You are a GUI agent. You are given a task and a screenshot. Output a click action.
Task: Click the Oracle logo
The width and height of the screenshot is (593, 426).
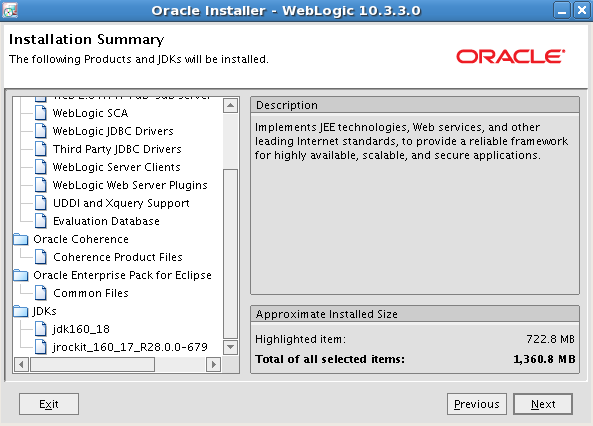point(511,57)
